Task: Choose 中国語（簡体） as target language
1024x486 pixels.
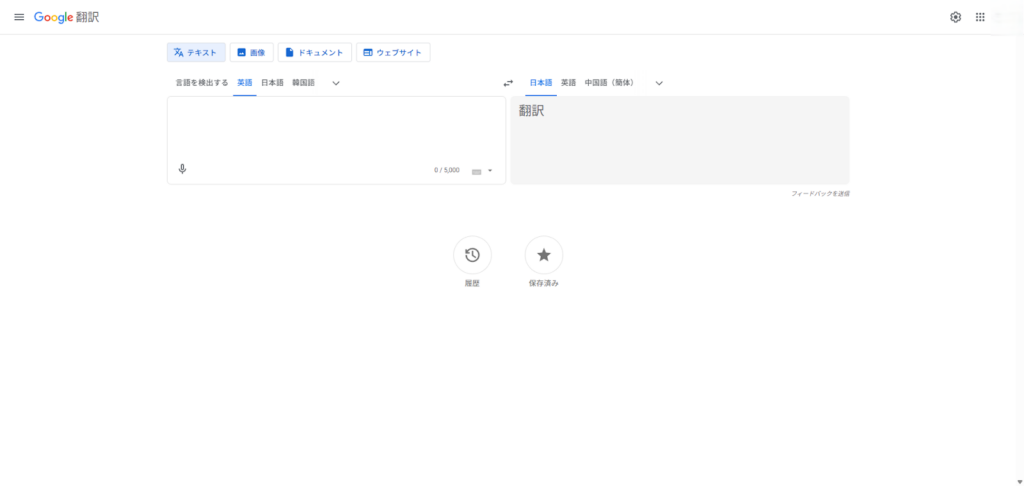Action: pyautogui.click(x=609, y=83)
